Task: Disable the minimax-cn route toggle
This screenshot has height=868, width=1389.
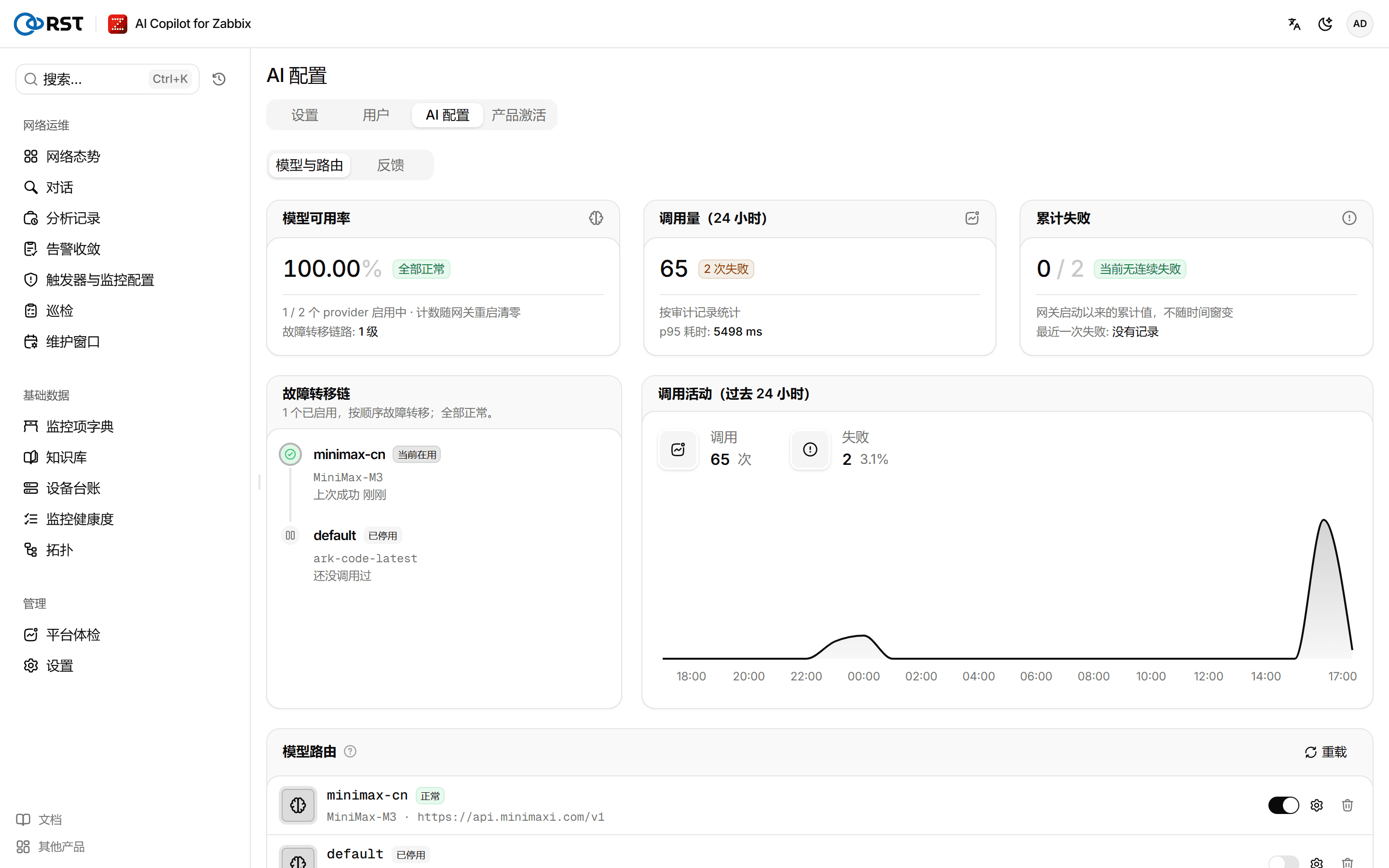Action: point(1283,805)
